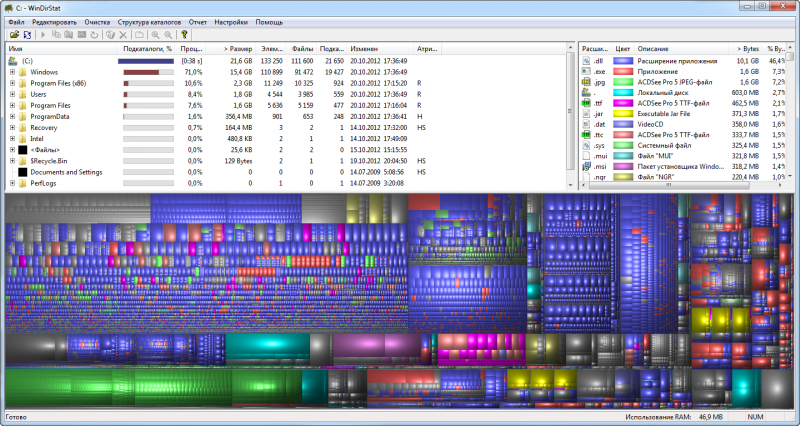Expand the Windows folder node

(x=12, y=72)
